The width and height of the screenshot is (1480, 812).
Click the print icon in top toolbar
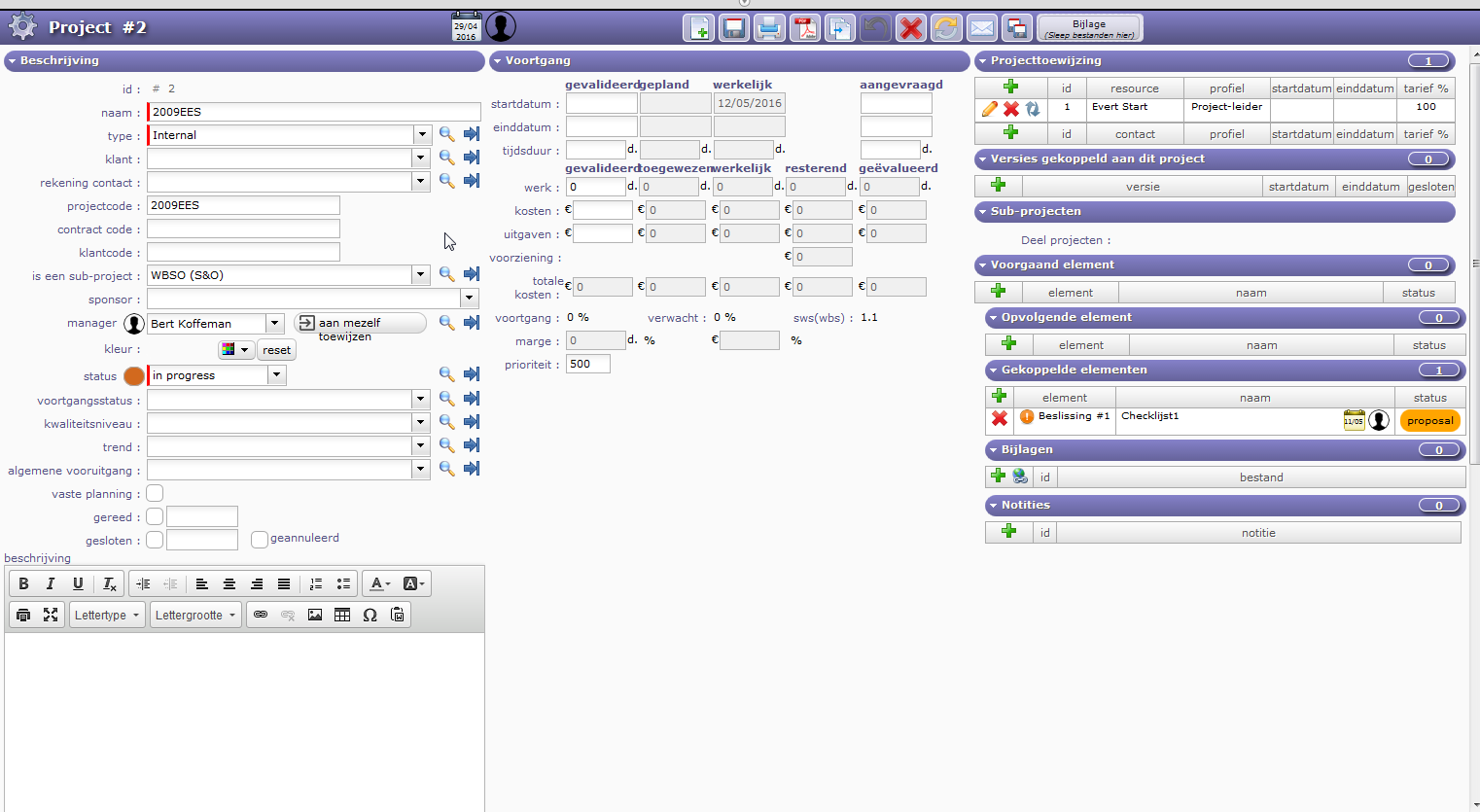click(769, 28)
